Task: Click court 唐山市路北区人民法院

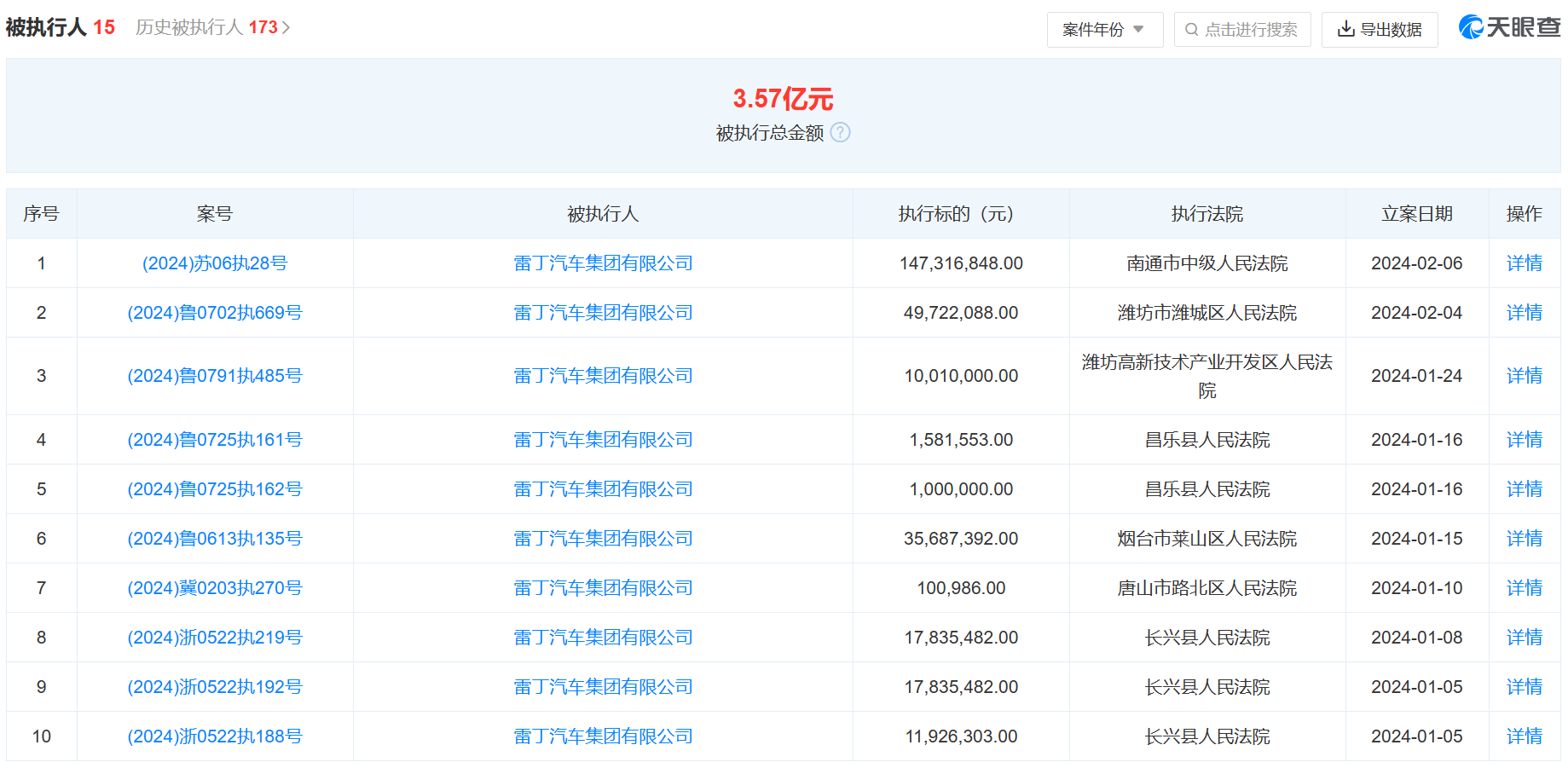Action: click(x=1207, y=588)
